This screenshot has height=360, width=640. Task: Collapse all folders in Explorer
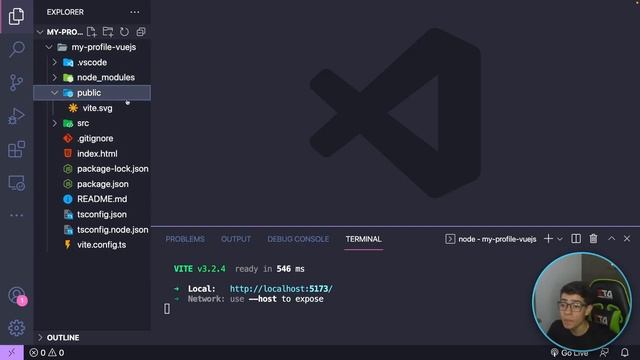point(141,32)
